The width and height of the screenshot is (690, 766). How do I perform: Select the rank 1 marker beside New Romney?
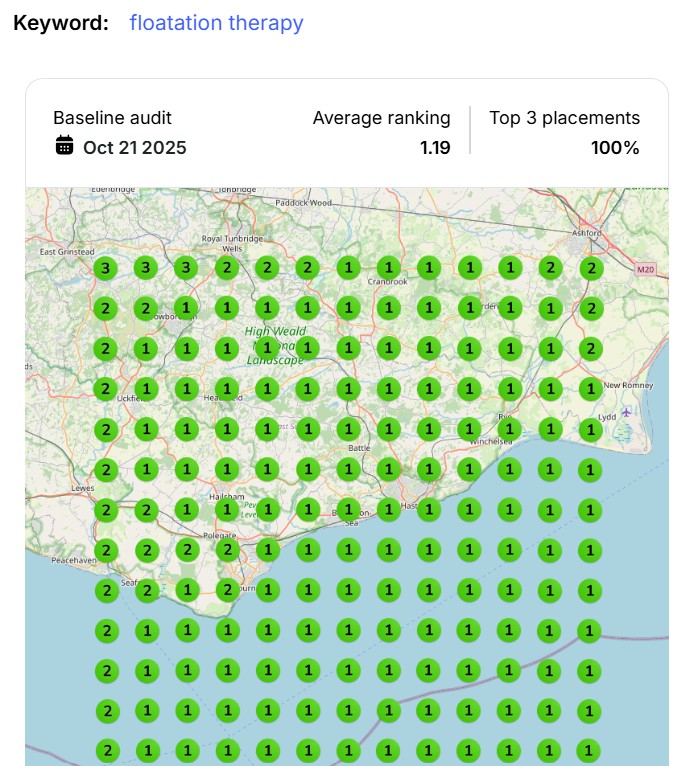(x=590, y=389)
